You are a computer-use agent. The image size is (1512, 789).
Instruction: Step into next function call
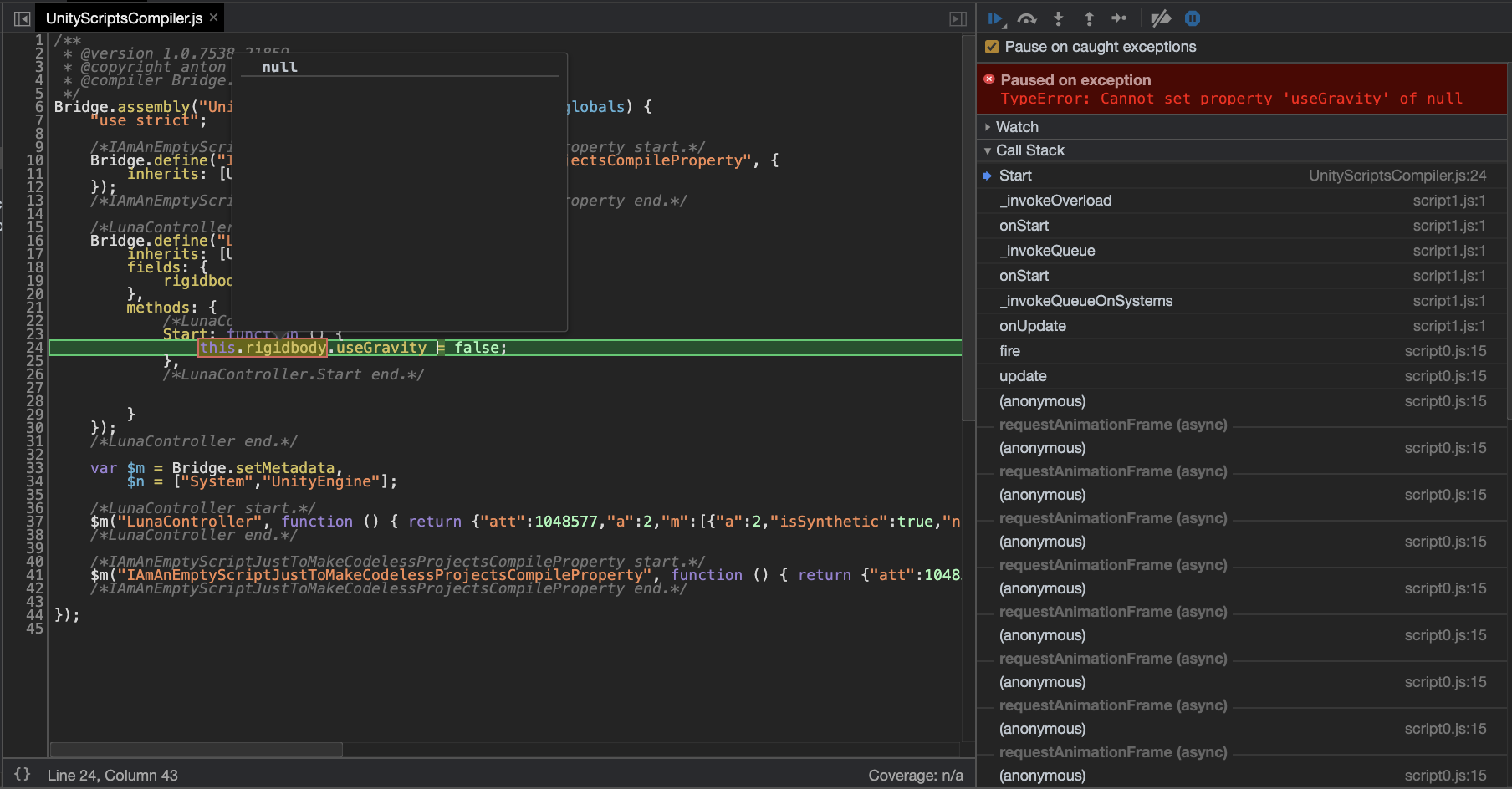point(1058,18)
